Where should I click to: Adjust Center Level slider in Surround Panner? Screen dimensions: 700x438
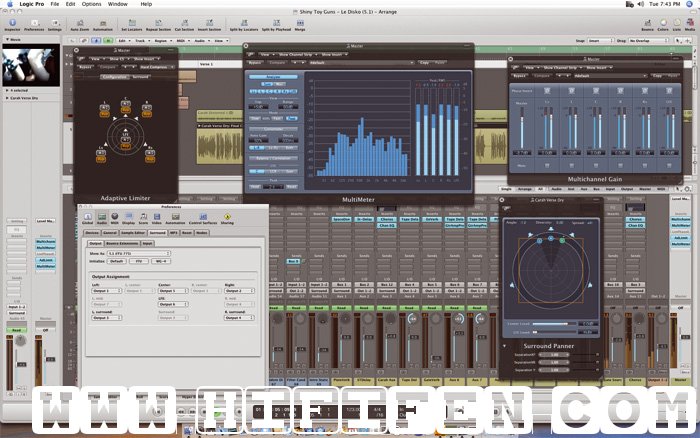[554, 324]
